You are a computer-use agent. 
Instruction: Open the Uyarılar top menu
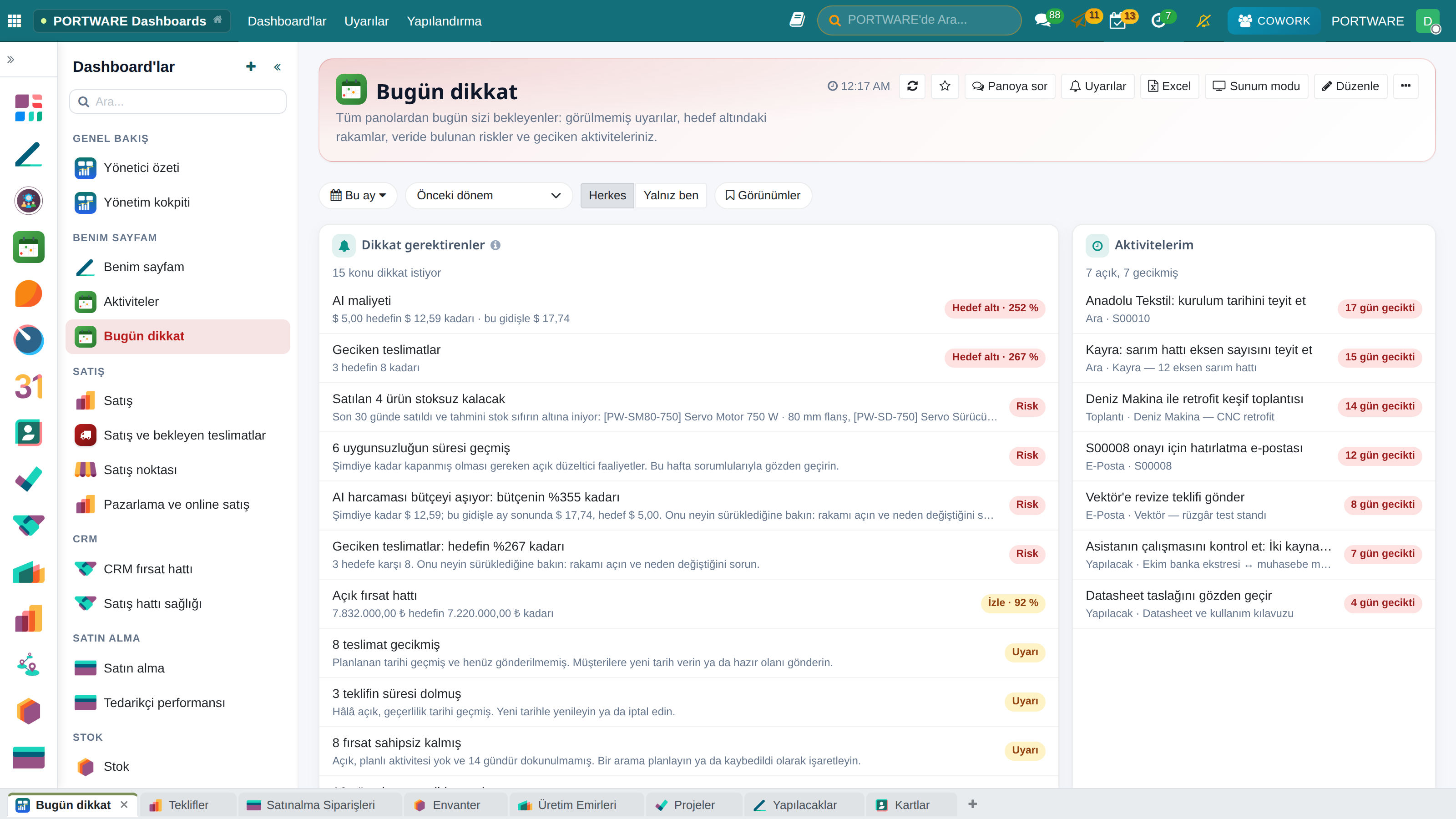pos(366,21)
